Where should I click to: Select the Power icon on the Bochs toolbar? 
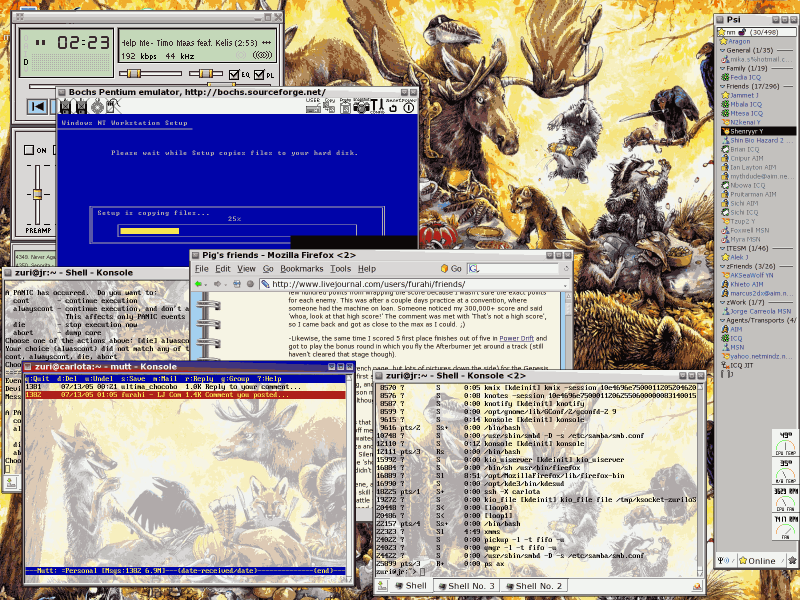(409, 108)
